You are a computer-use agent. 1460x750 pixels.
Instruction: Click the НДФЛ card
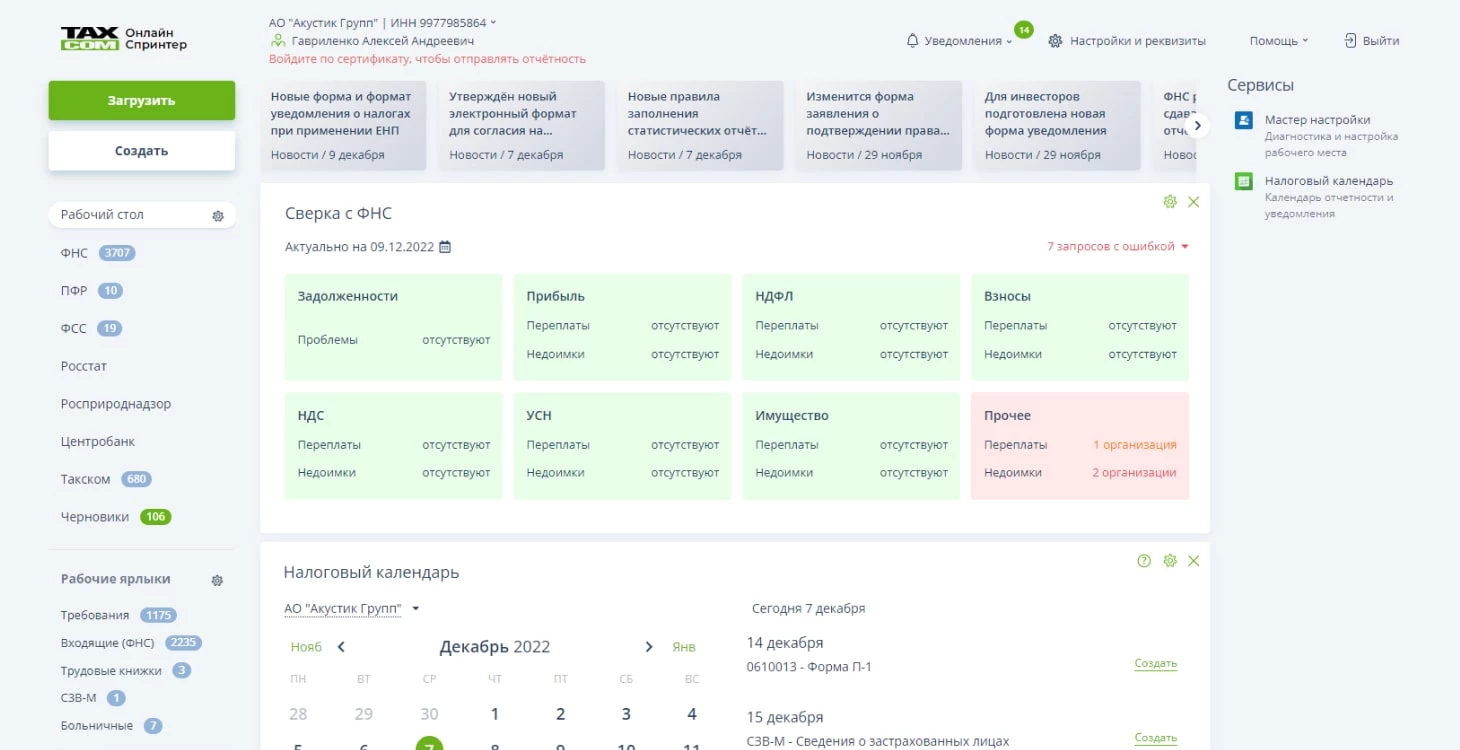851,327
